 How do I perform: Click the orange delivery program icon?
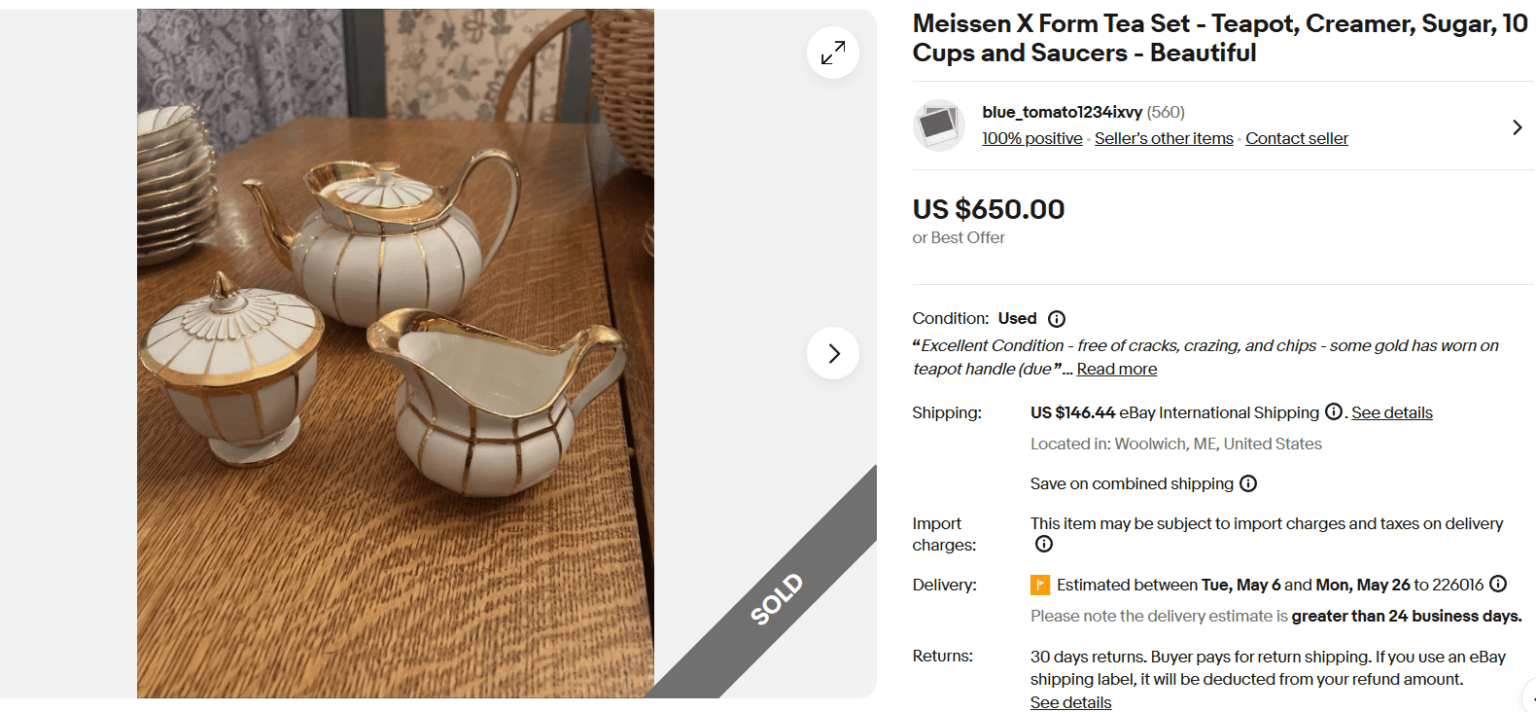click(x=1040, y=584)
